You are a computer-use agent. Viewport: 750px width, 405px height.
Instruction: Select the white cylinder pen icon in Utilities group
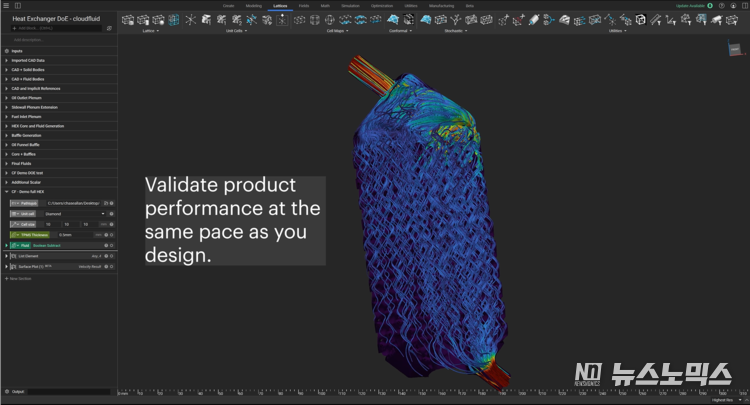[534, 20]
